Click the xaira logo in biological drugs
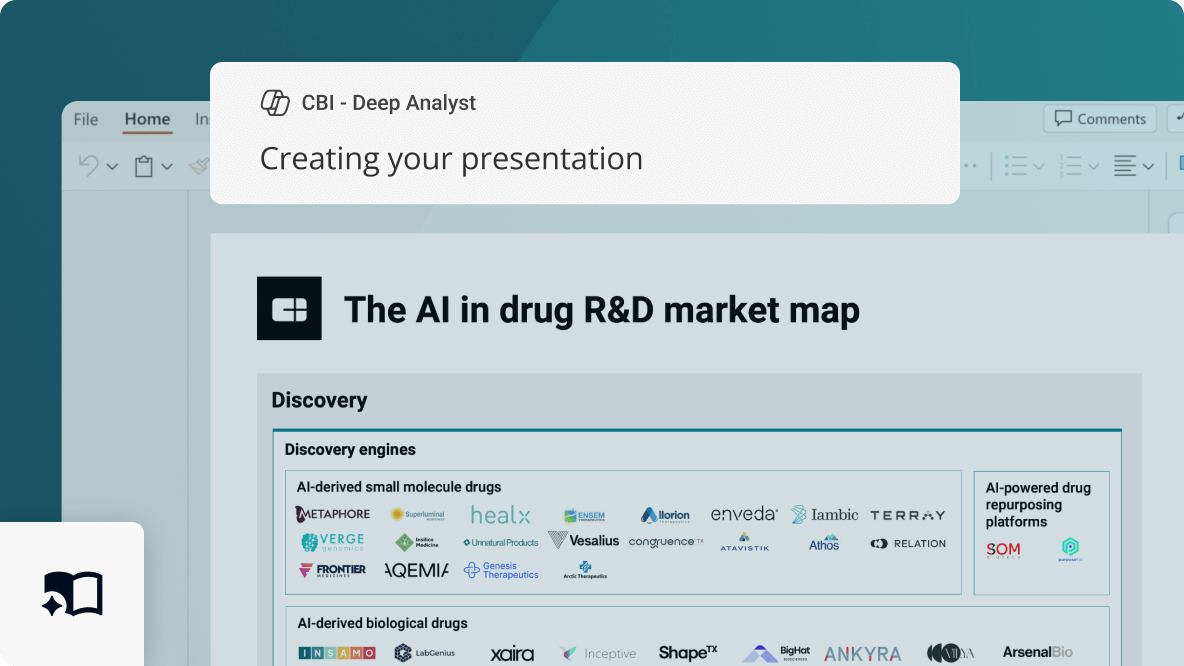Image resolution: width=1184 pixels, height=666 pixels. pyautogui.click(x=512, y=654)
